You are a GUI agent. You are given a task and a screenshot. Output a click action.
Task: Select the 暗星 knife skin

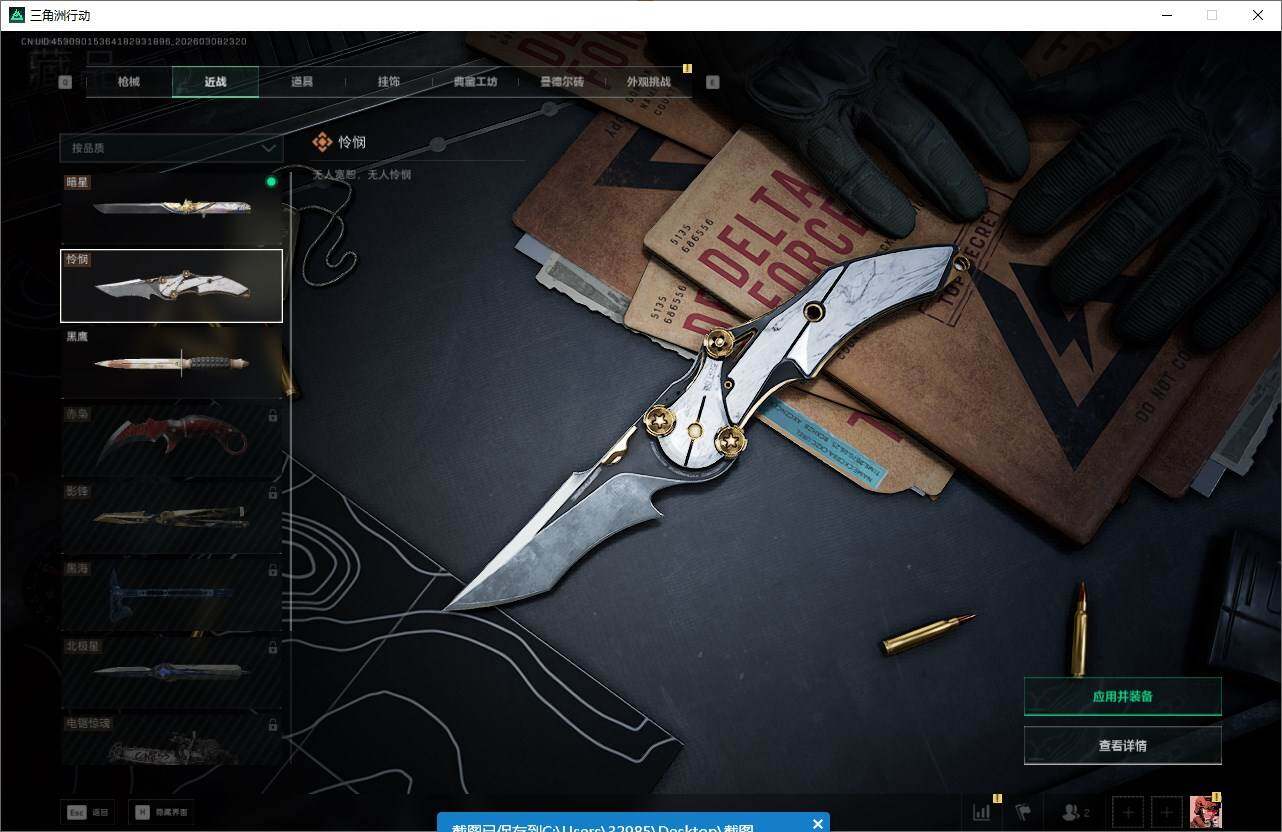click(x=171, y=209)
